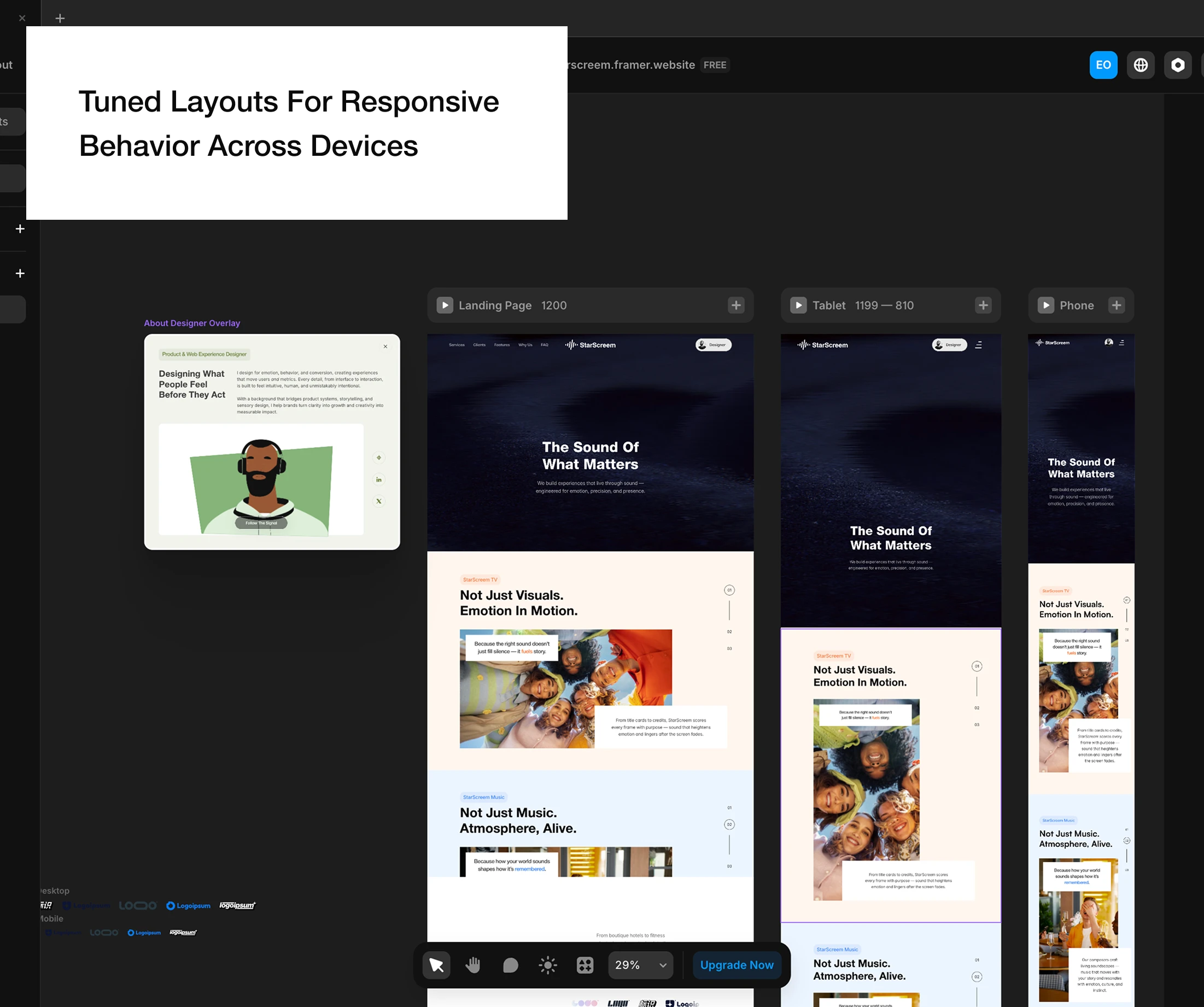
Task: Open a new browser tab
Action: coord(60,19)
